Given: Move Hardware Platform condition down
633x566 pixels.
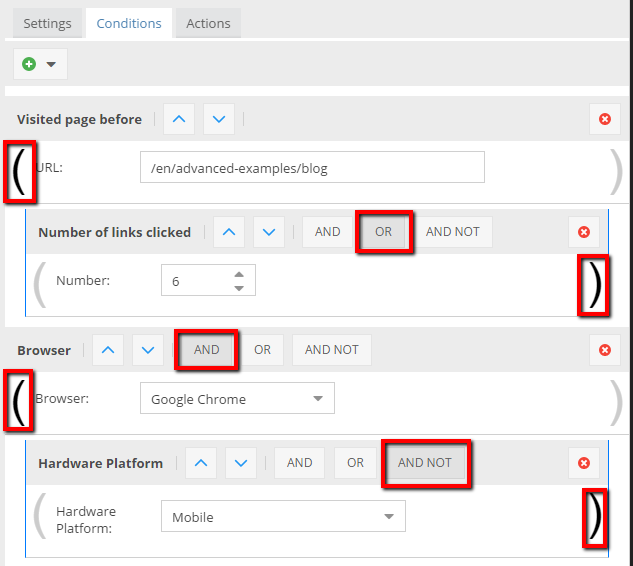Looking at the screenshot, I should tap(240, 463).
